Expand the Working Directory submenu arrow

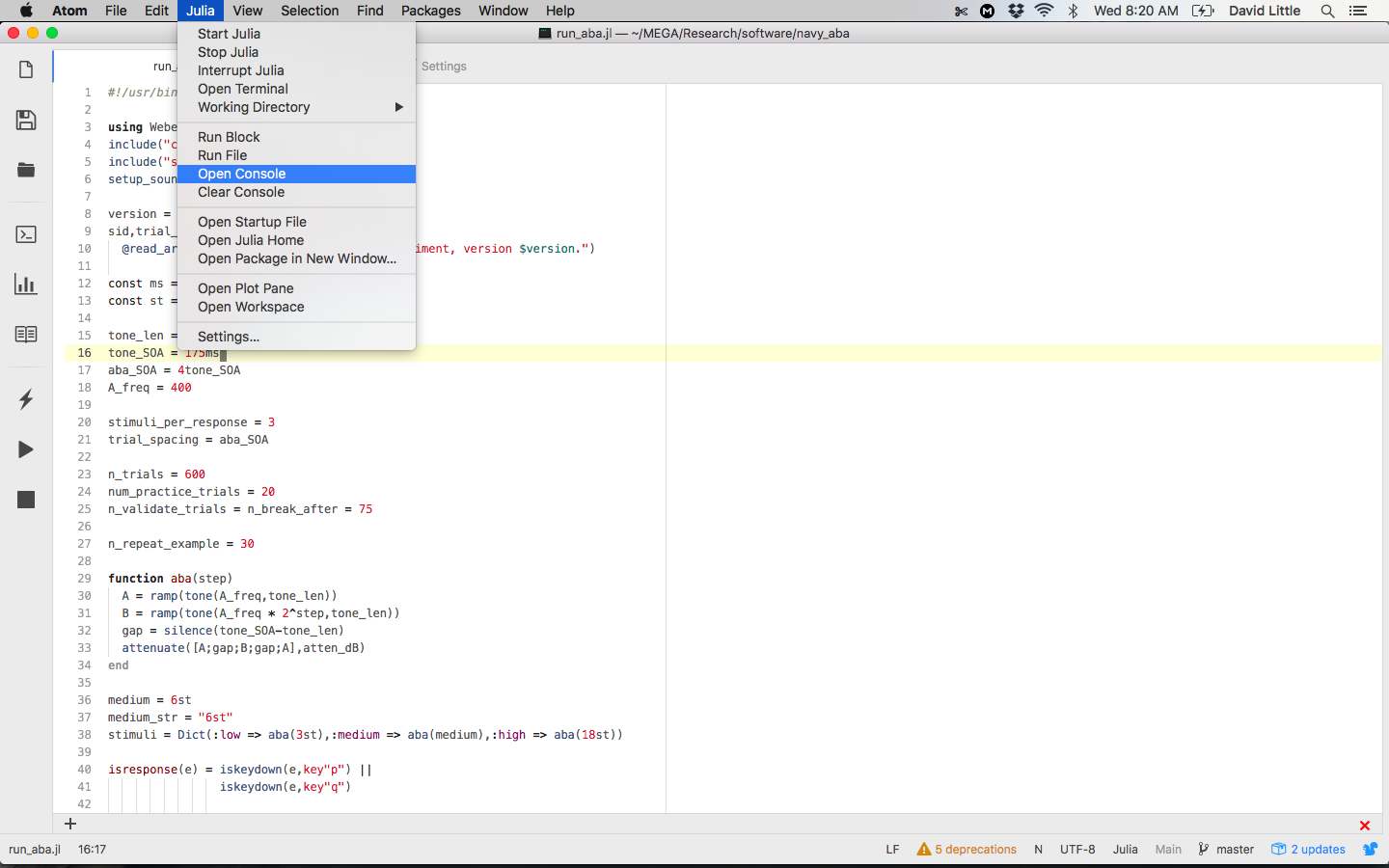[398, 107]
